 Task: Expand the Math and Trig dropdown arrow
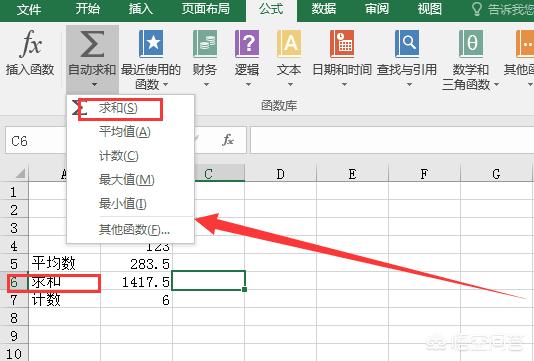pos(496,84)
